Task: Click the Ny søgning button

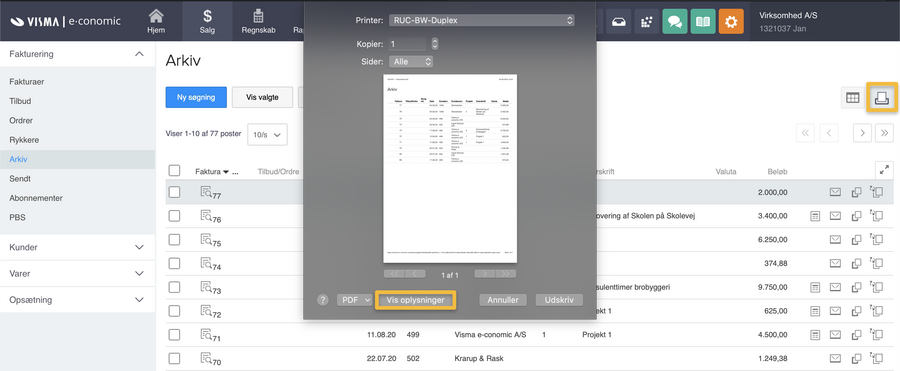Action: pos(196,97)
